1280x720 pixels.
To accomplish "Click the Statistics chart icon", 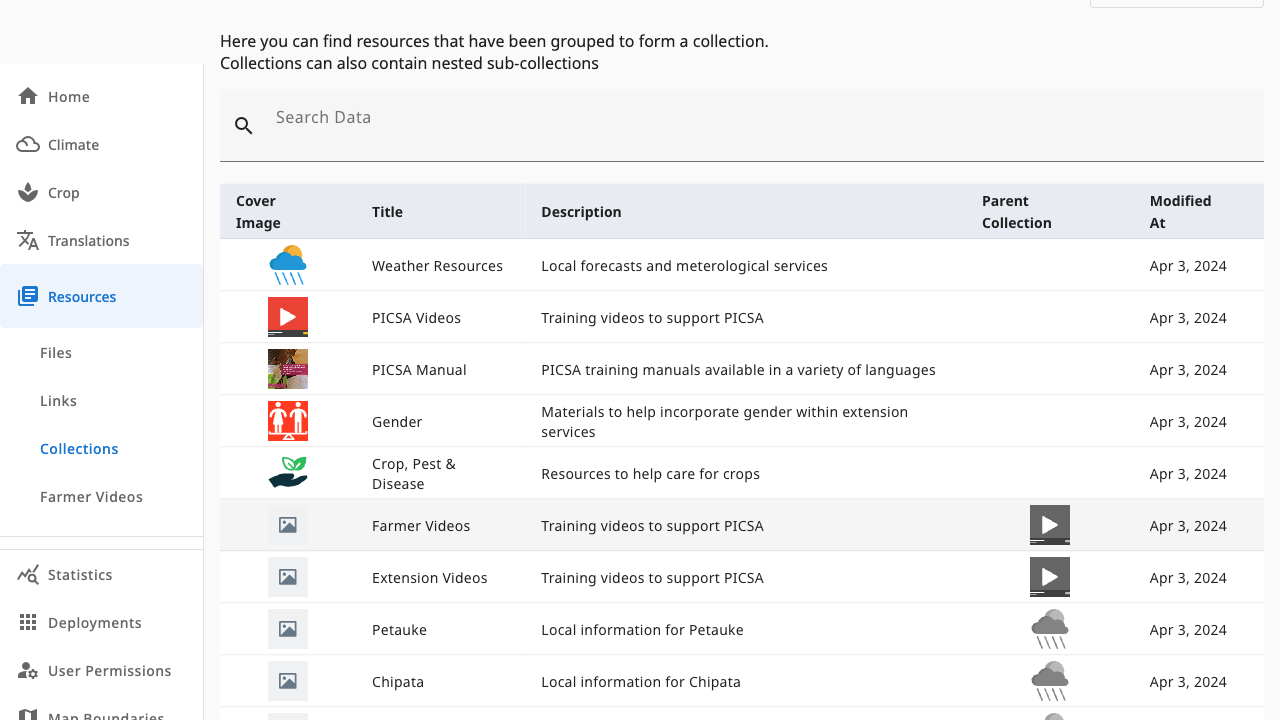I will (28, 574).
